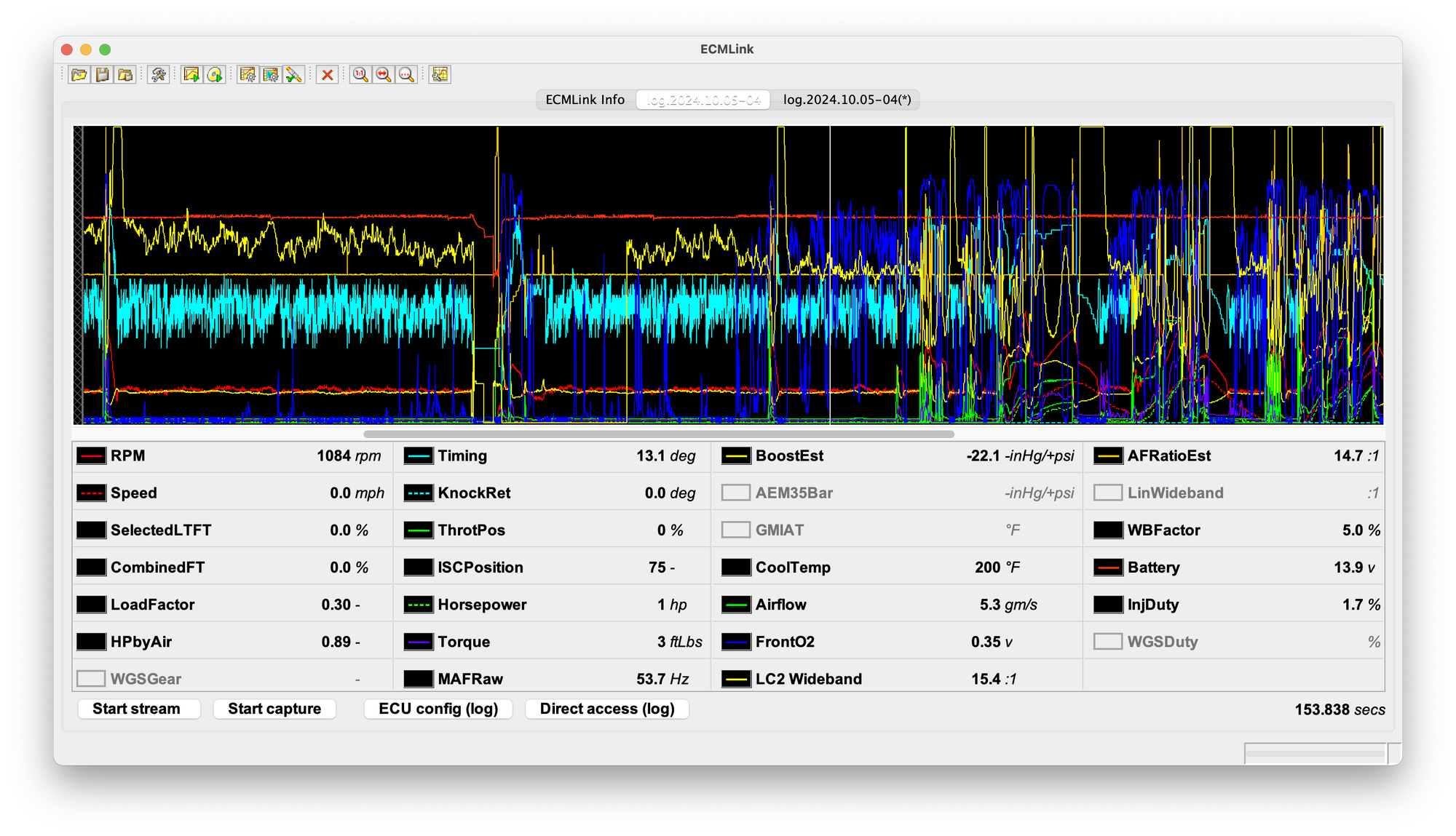Click the WBFactor label
This screenshot has height=836, width=1456.
click(x=1164, y=530)
